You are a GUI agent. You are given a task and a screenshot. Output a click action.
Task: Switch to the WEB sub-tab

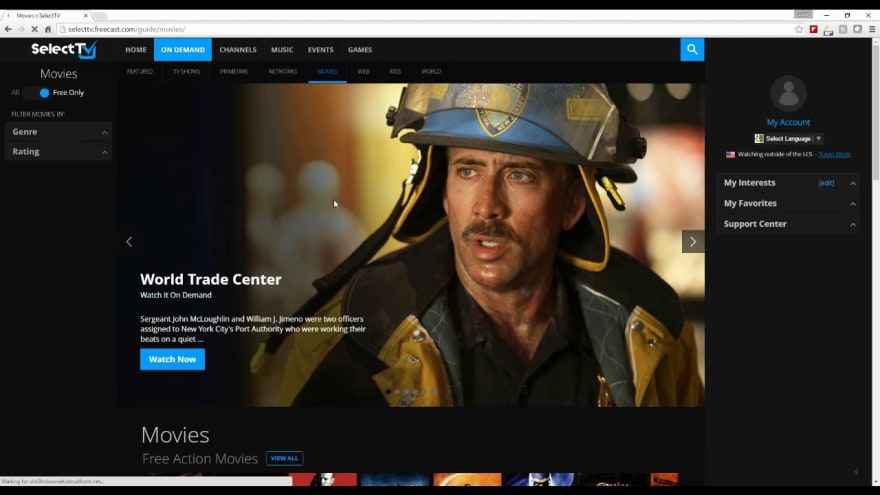click(364, 72)
